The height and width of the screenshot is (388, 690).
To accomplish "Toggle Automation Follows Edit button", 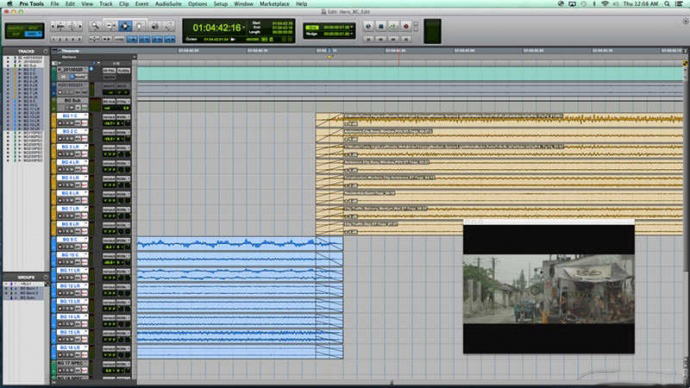I will pyautogui.click(x=132, y=39).
